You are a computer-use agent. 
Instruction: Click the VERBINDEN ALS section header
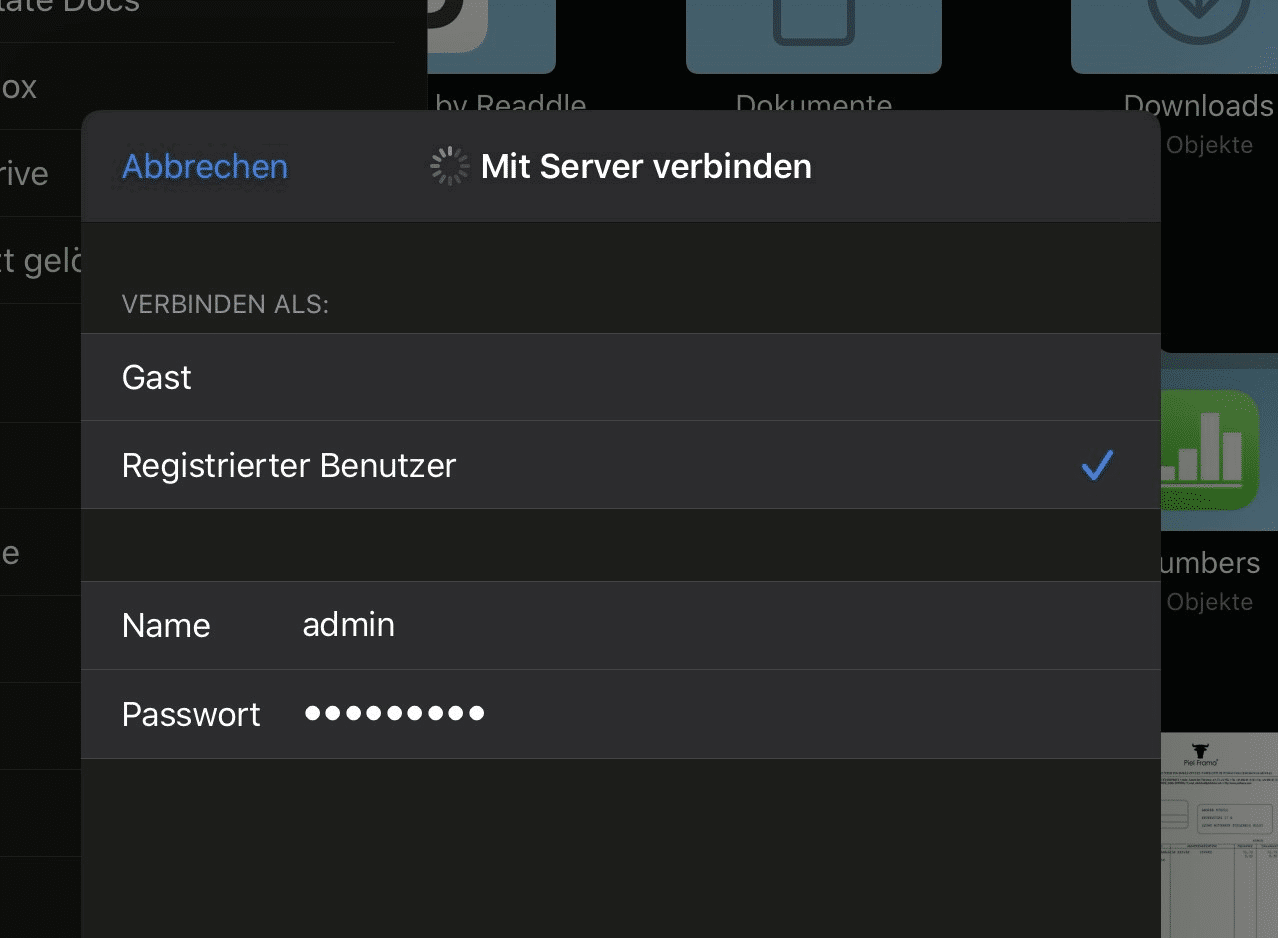tap(225, 304)
